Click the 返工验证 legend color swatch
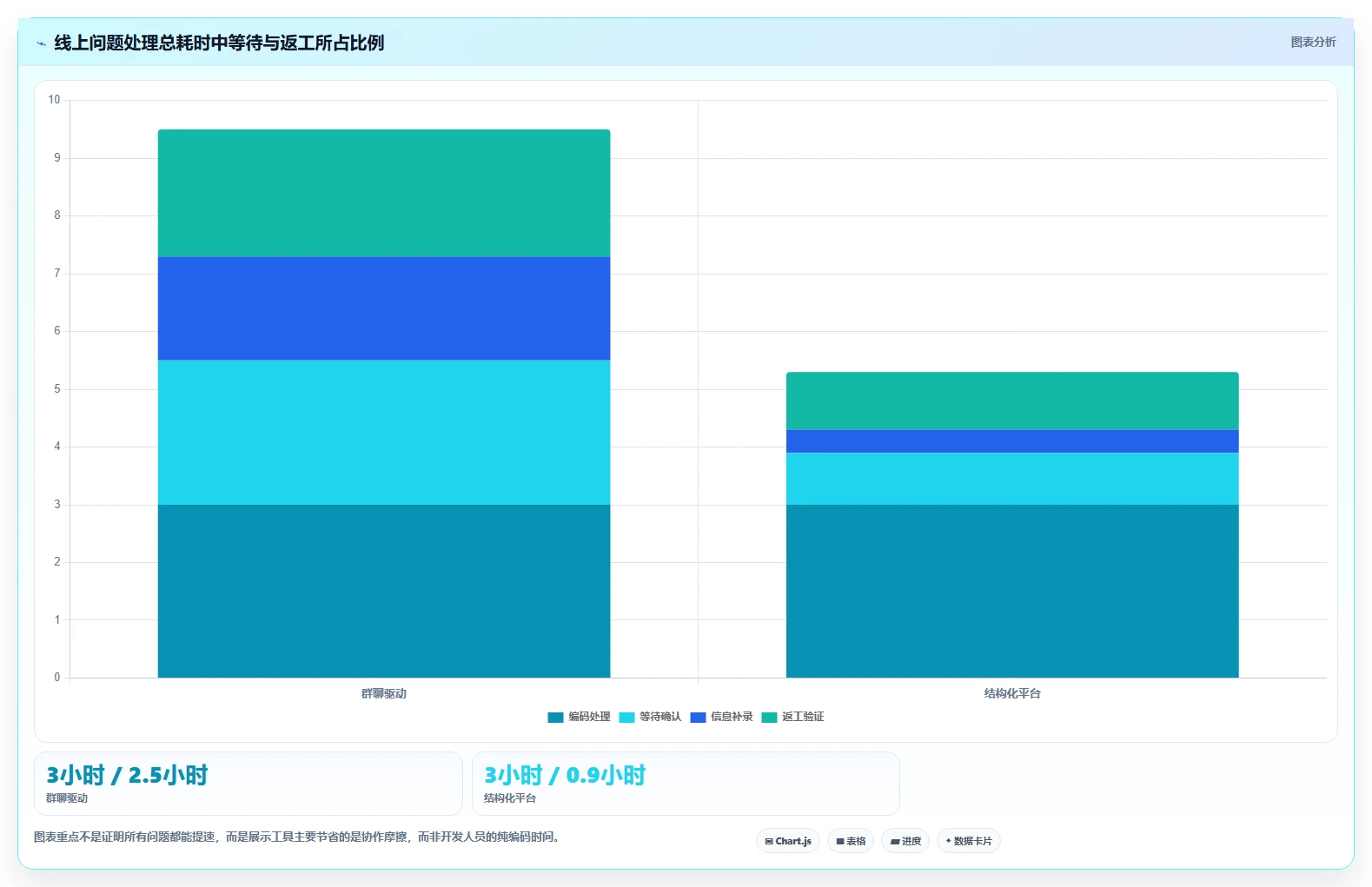Viewport: 1372px width, 887px height. coord(769,718)
